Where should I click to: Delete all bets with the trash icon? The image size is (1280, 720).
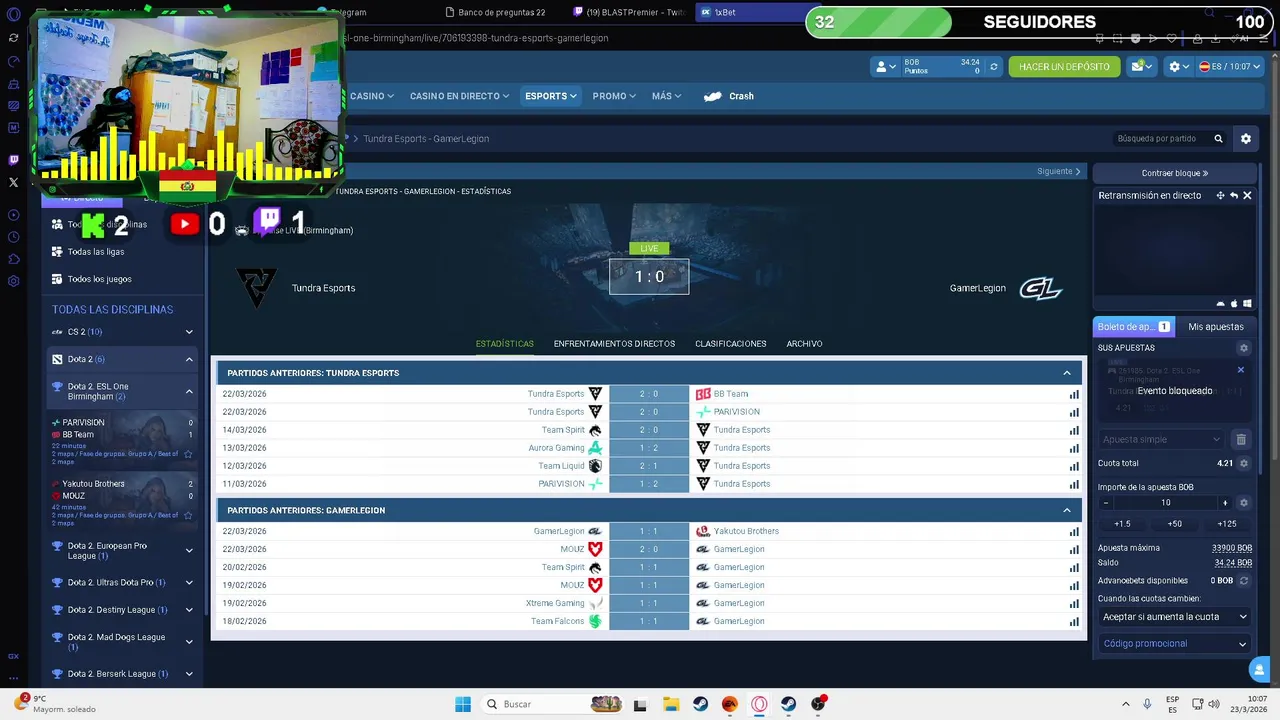1241,439
